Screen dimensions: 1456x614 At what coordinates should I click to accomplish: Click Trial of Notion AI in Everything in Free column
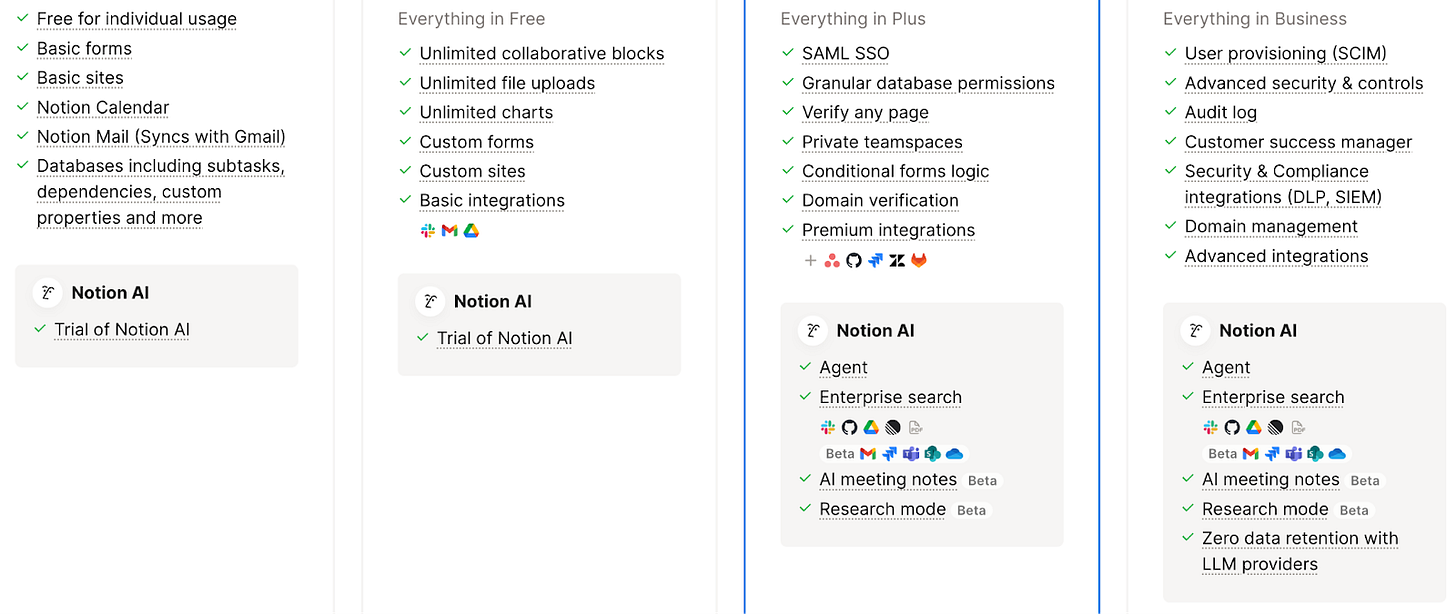coord(505,338)
